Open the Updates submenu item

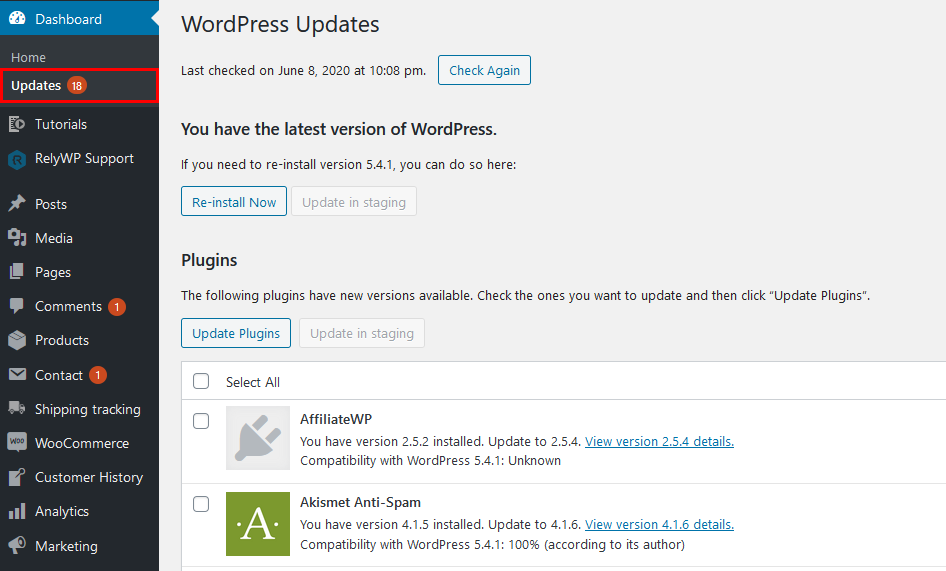[79, 86]
